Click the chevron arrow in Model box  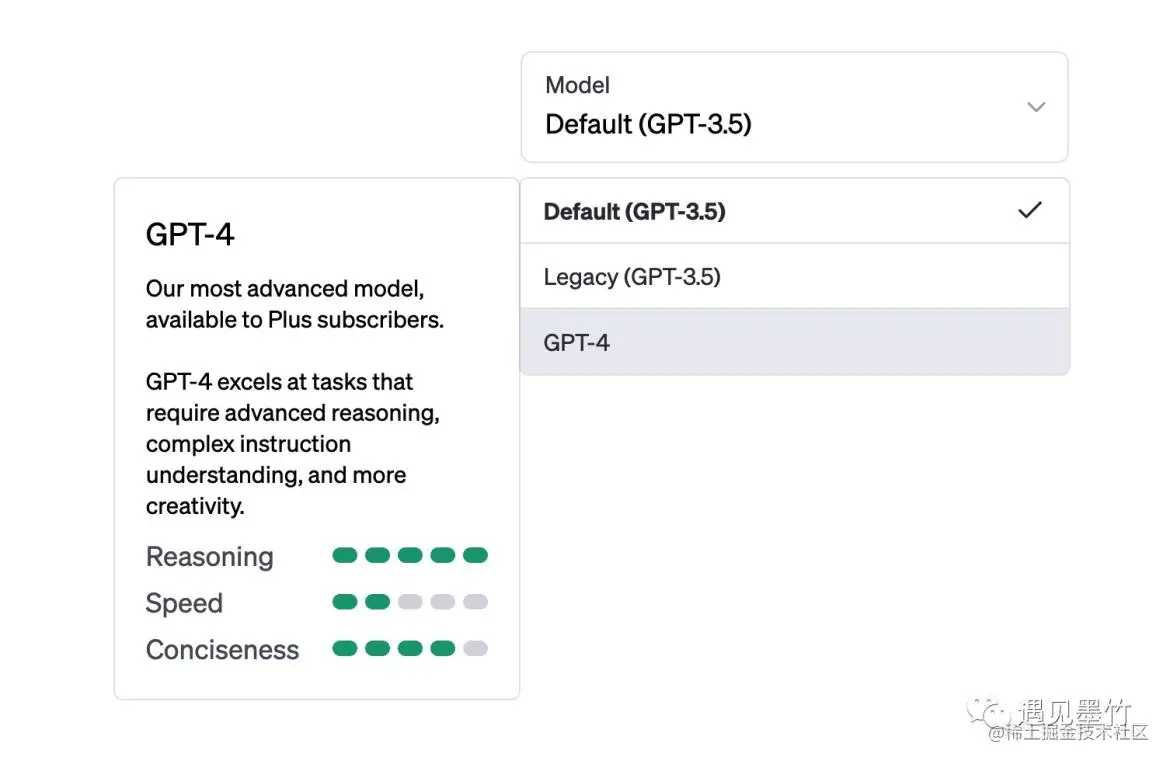pos(1036,107)
